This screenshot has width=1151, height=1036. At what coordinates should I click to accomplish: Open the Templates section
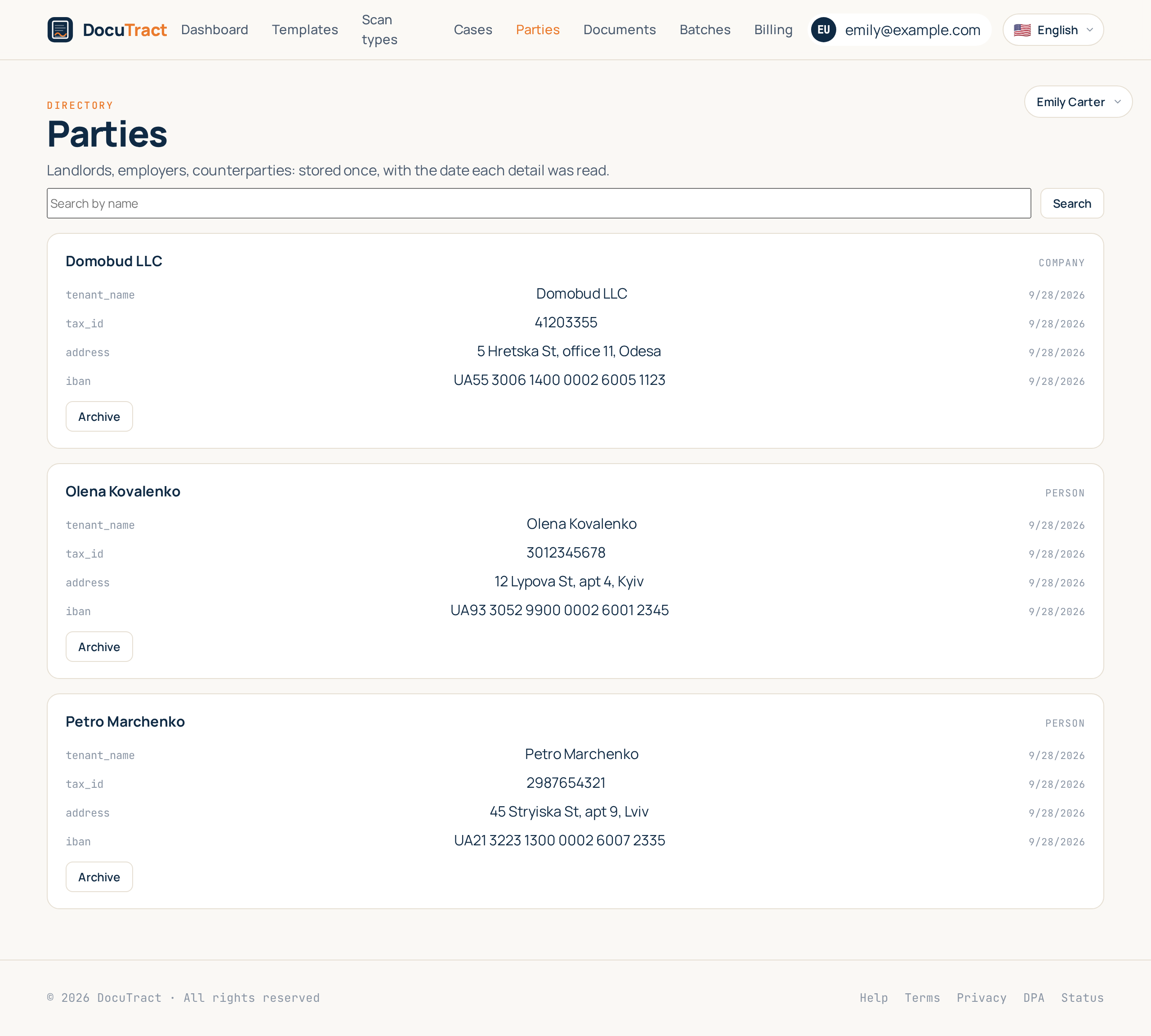click(x=305, y=30)
